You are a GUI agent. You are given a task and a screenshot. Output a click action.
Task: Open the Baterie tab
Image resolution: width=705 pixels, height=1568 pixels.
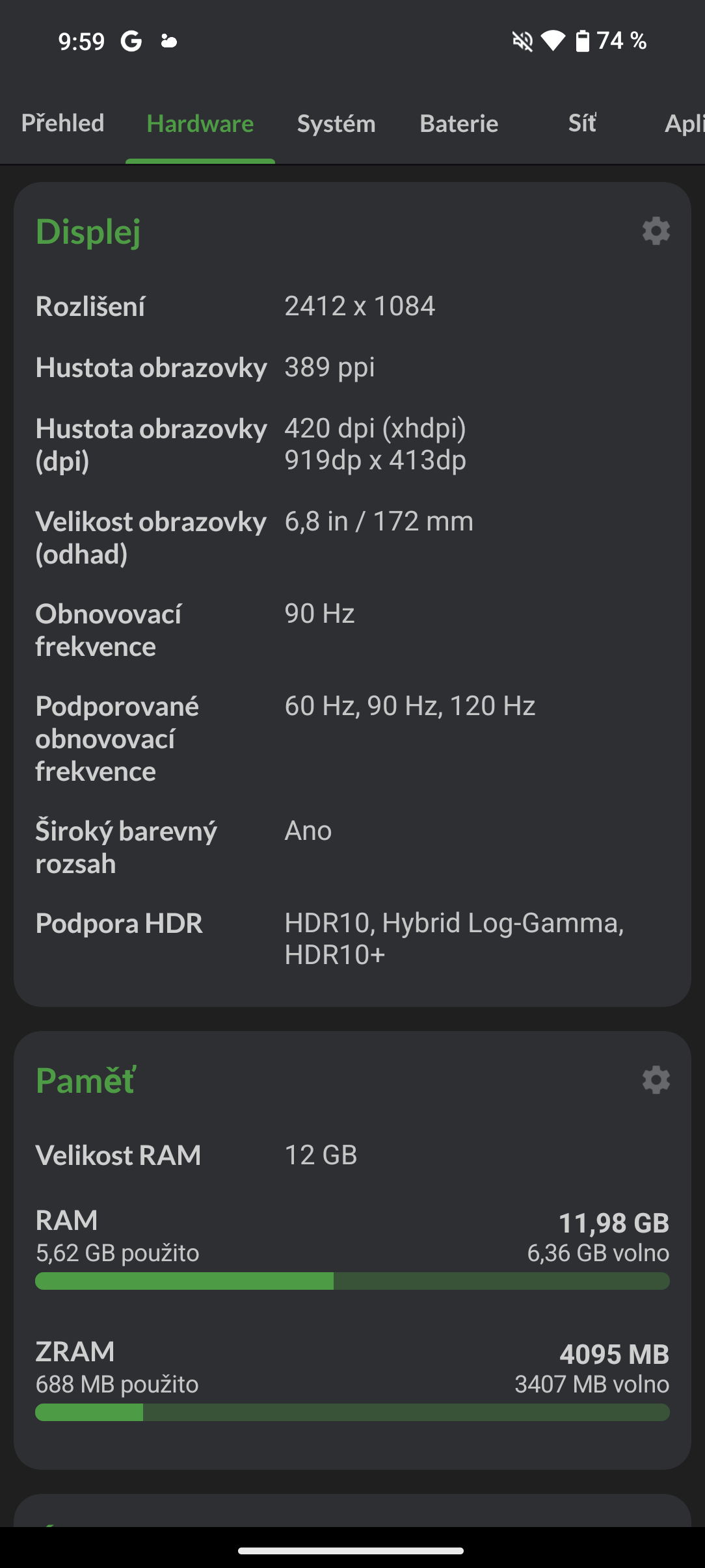(459, 124)
